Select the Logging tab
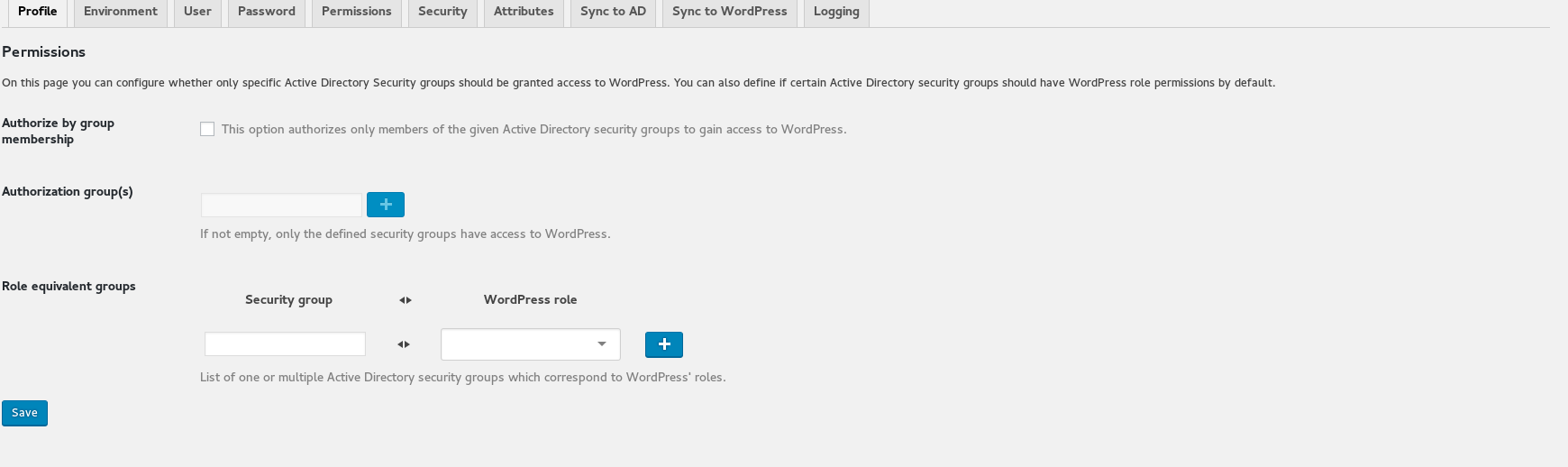 [836, 12]
